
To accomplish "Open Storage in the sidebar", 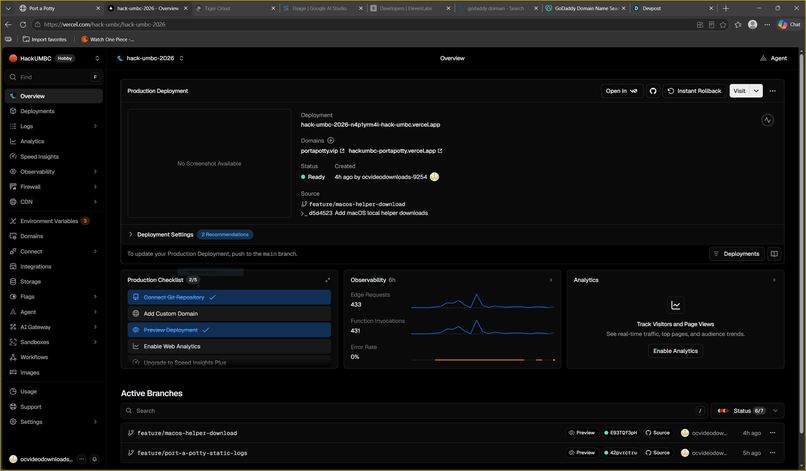I will tap(54, 281).
